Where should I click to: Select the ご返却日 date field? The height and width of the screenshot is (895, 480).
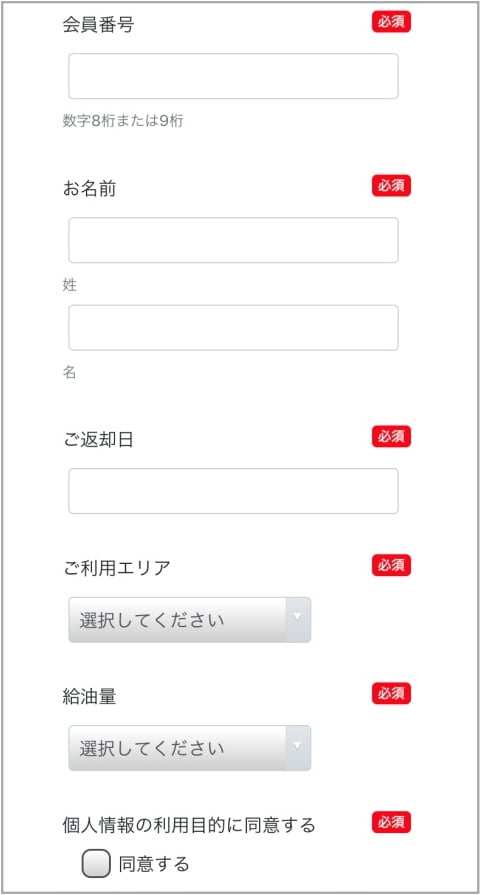pyautogui.click(x=233, y=491)
